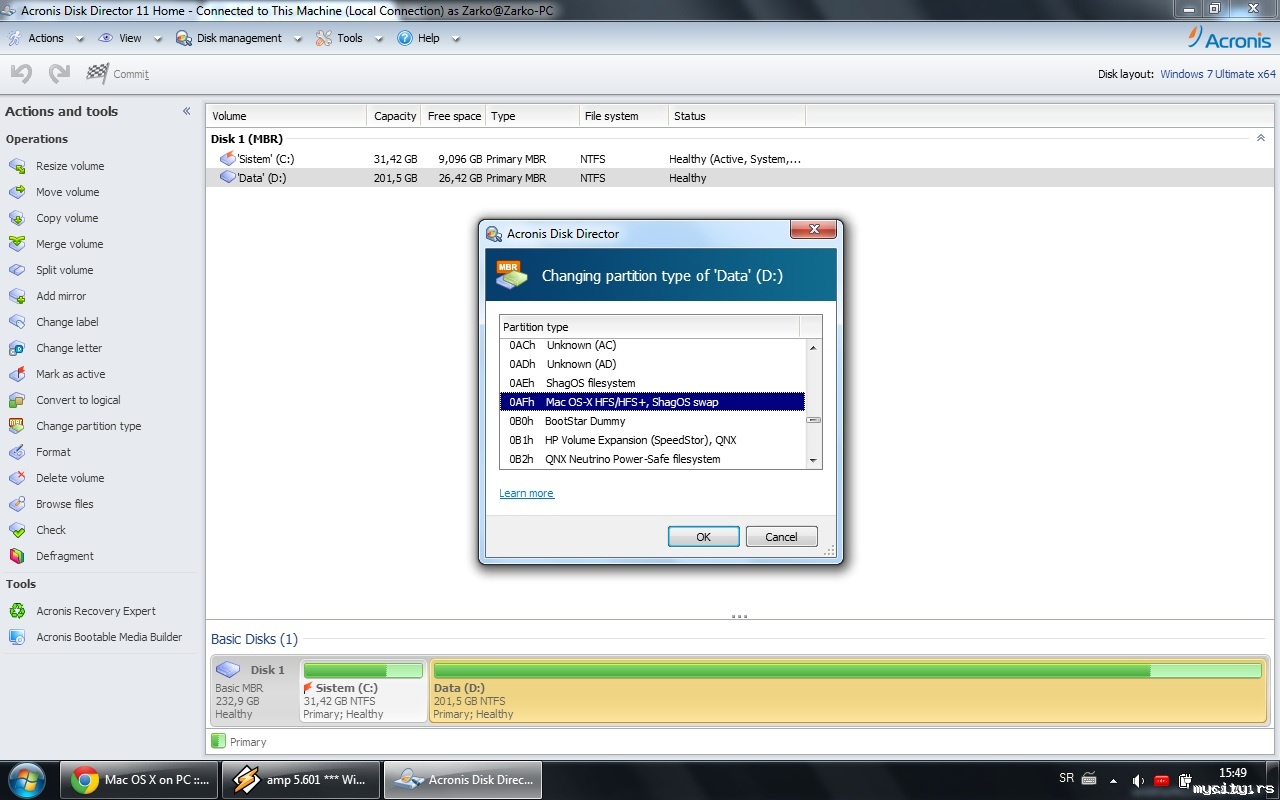Select the 'Data' (D:) volume icon
1280x800 pixels.
pos(228,178)
